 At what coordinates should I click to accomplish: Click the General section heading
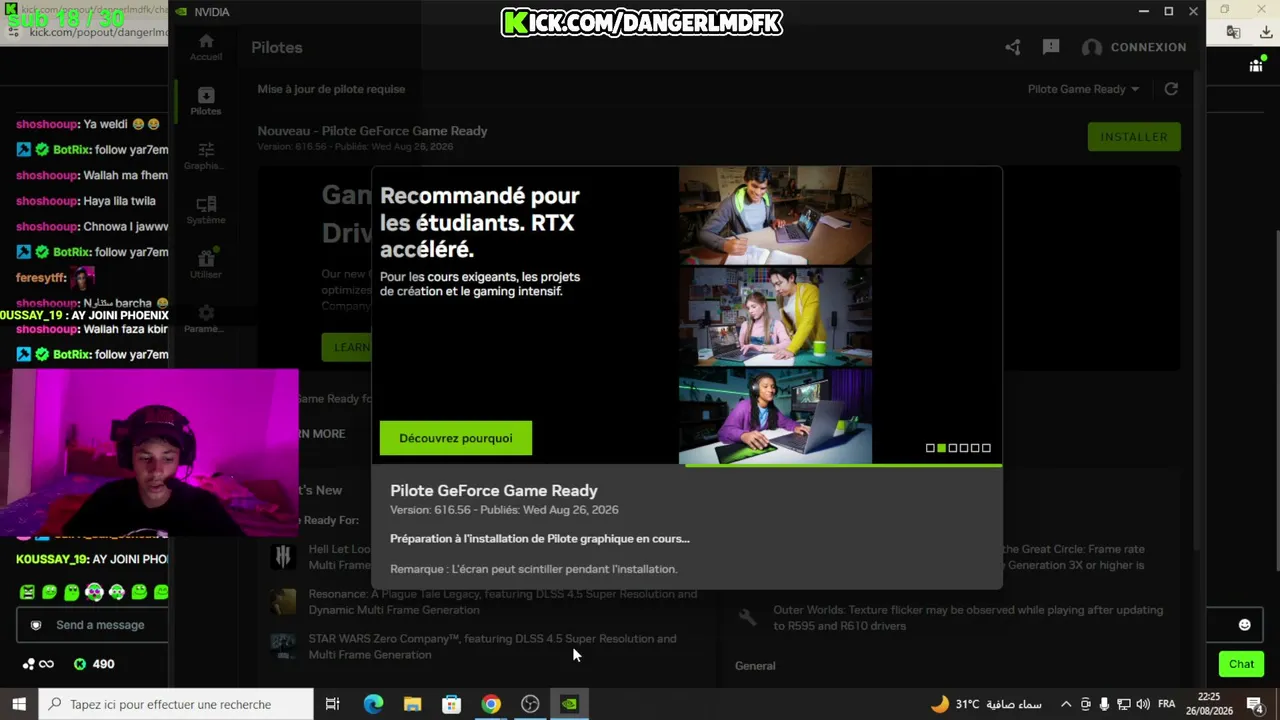click(x=755, y=666)
